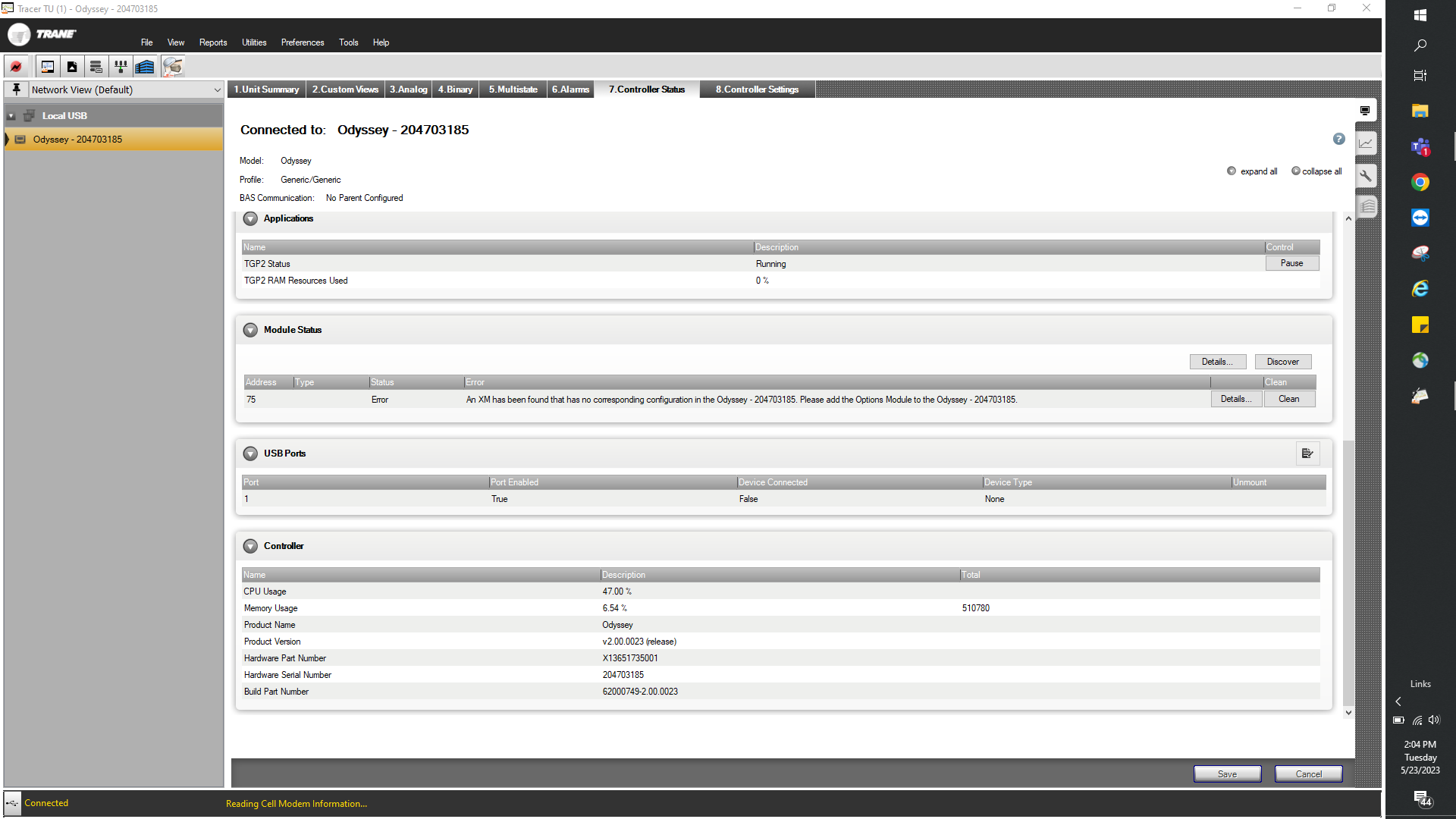
Task: Select the equipment rack toolbar icon
Action: (96, 66)
